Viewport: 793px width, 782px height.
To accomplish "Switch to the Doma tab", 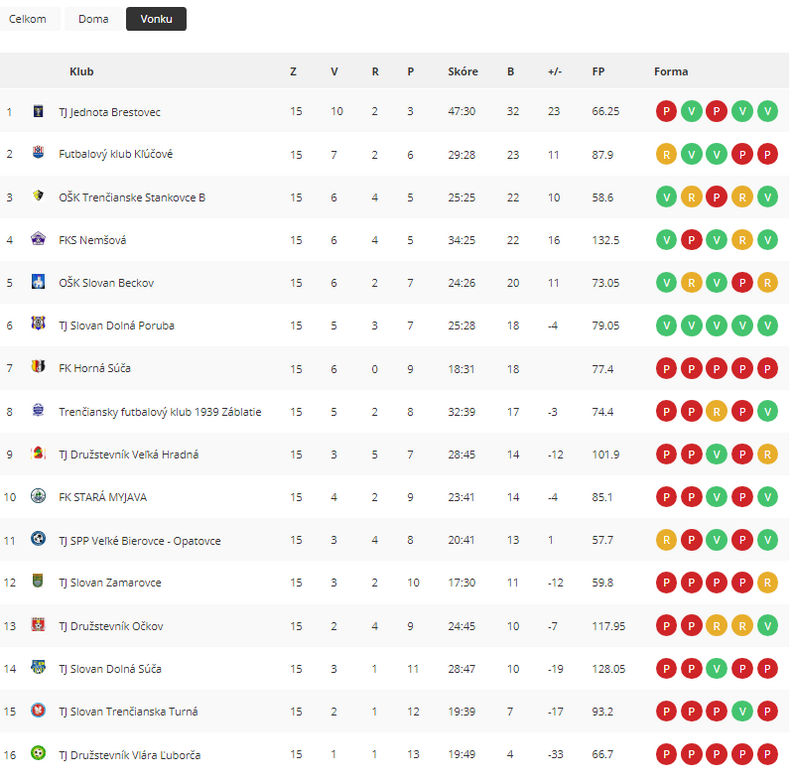I will point(94,19).
